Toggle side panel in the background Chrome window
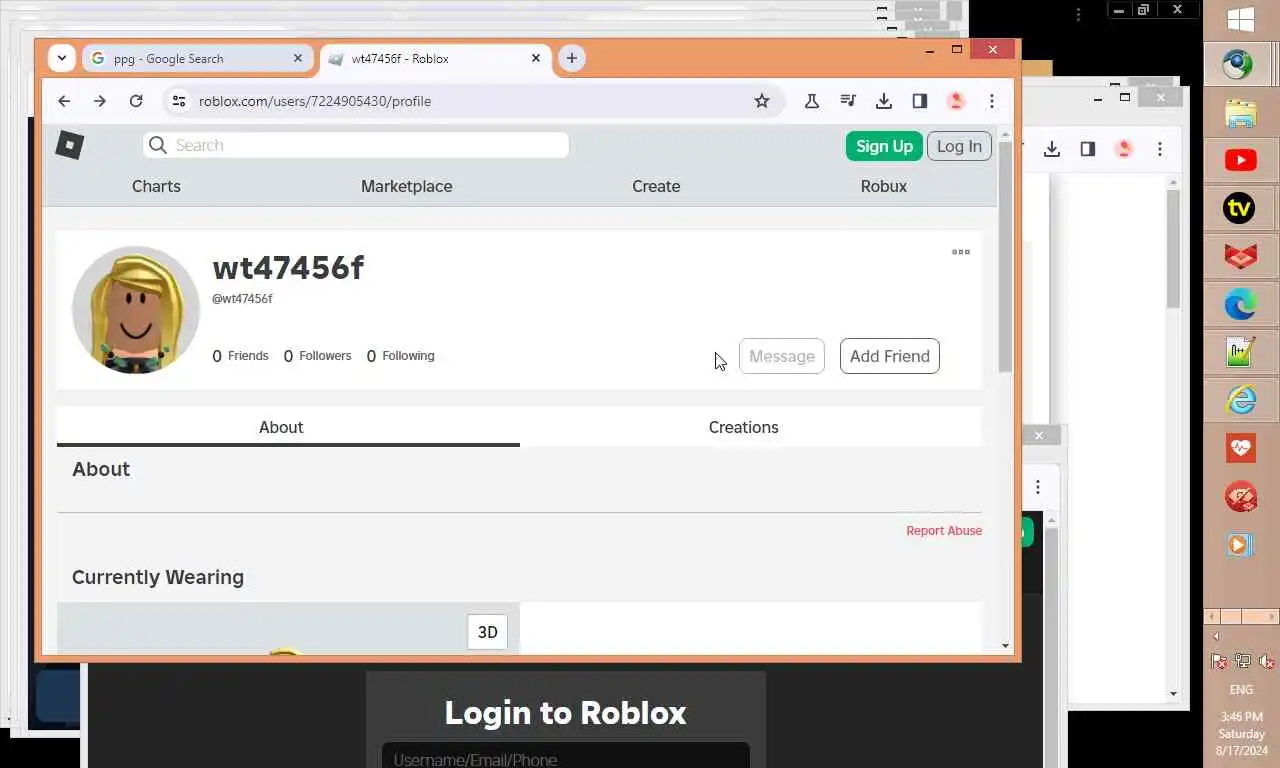 tap(1088, 149)
